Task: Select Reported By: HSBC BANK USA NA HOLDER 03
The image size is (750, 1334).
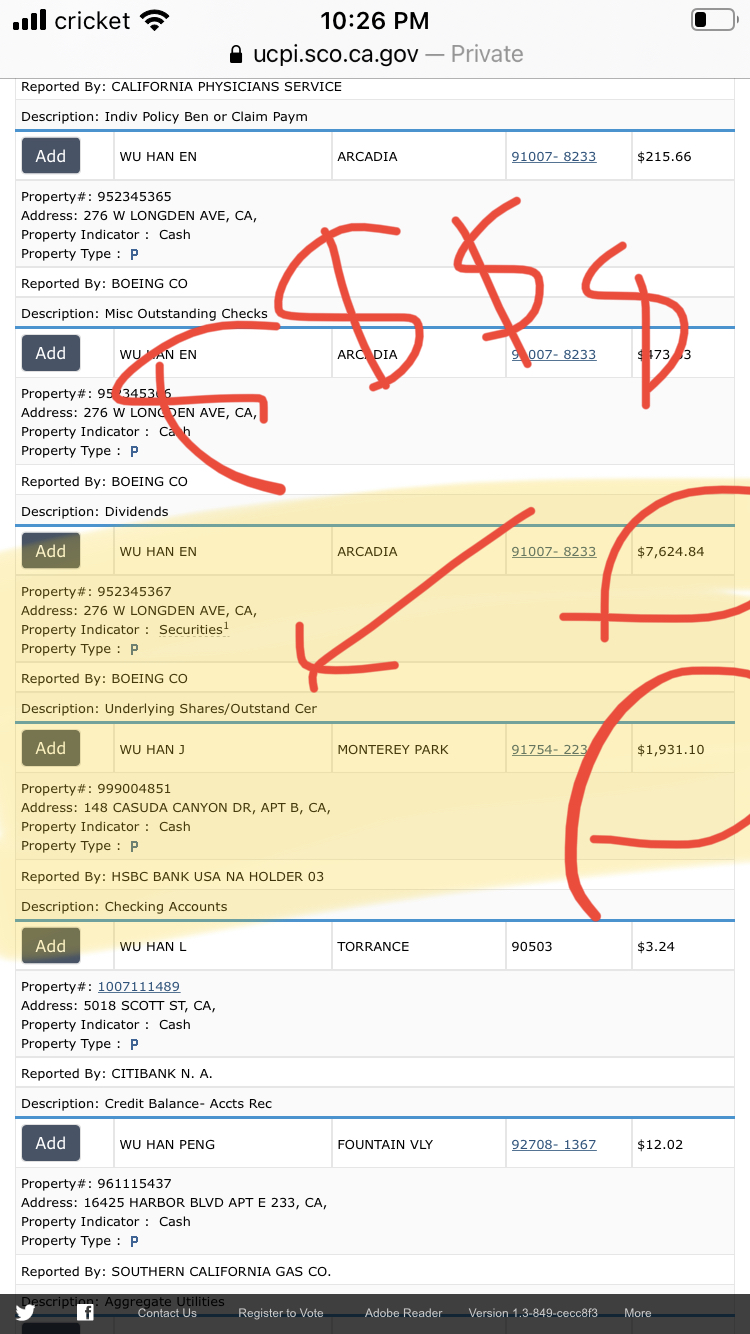Action: click(x=173, y=877)
